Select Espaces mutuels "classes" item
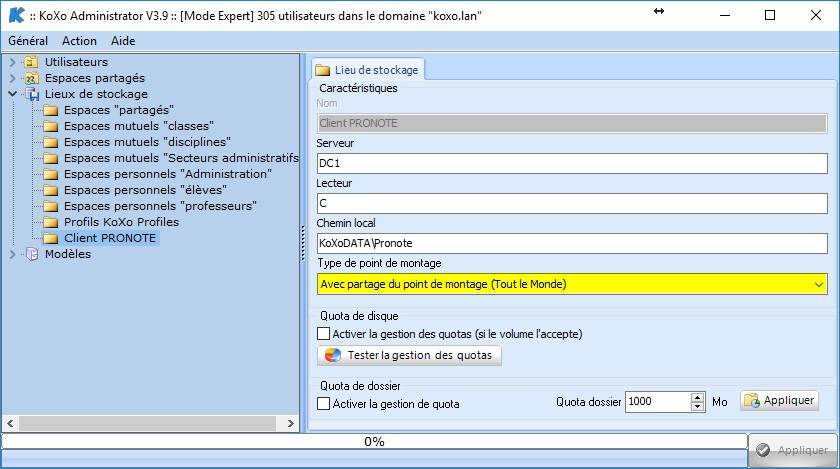The image size is (840, 469). pyautogui.click(x=139, y=126)
